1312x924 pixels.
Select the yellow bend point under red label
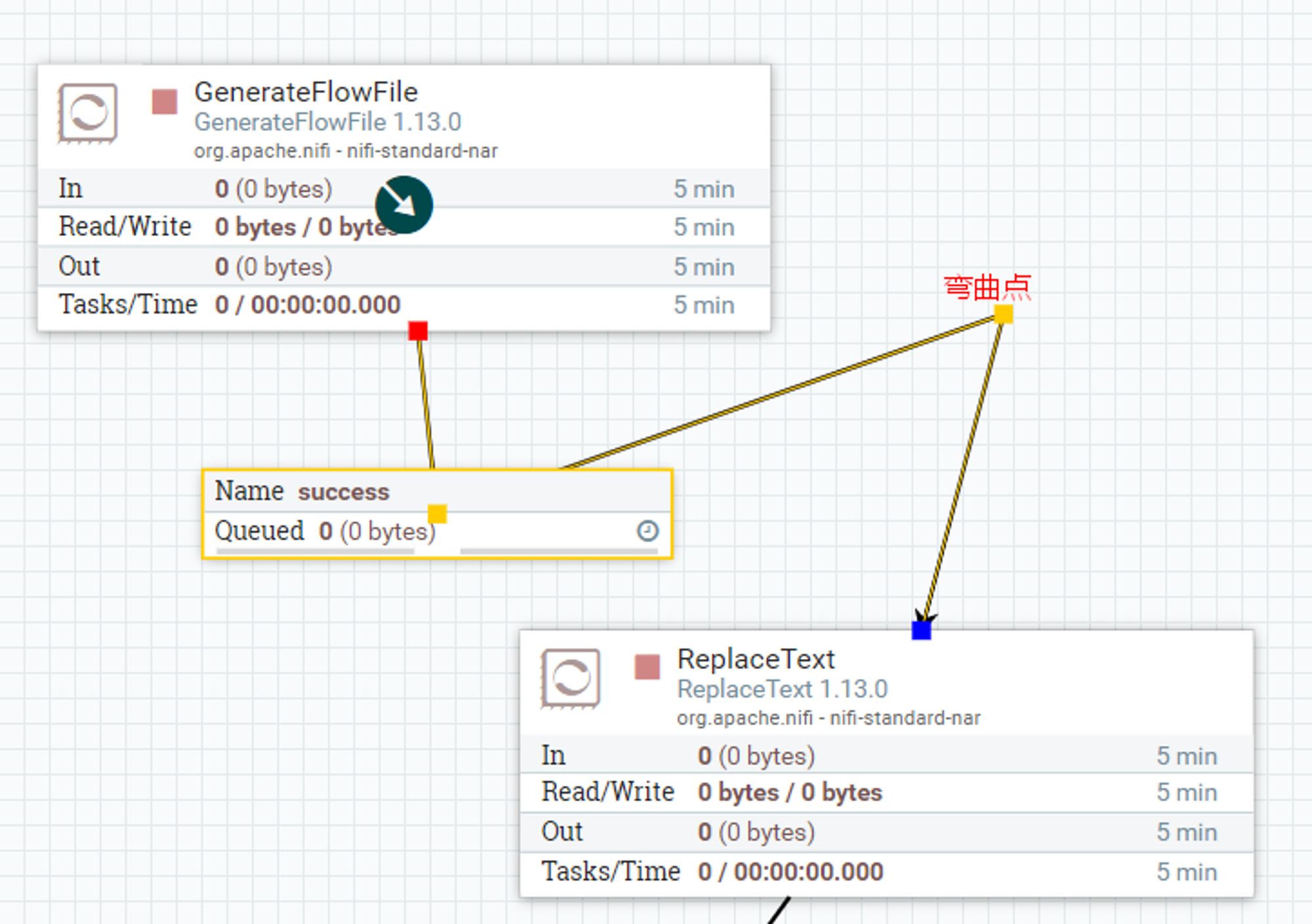(x=1003, y=314)
